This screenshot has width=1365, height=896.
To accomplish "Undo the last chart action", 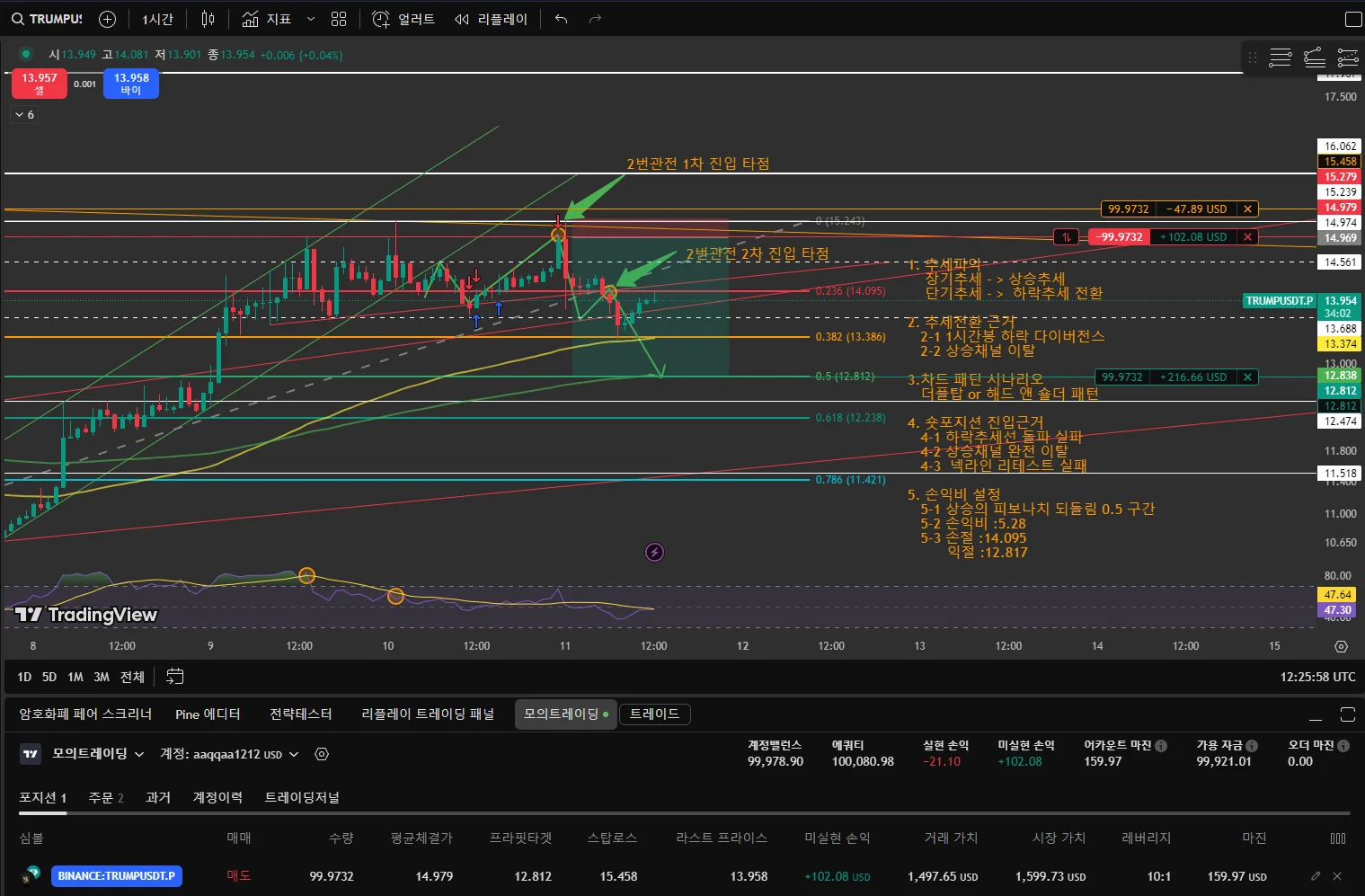I will click(x=562, y=19).
